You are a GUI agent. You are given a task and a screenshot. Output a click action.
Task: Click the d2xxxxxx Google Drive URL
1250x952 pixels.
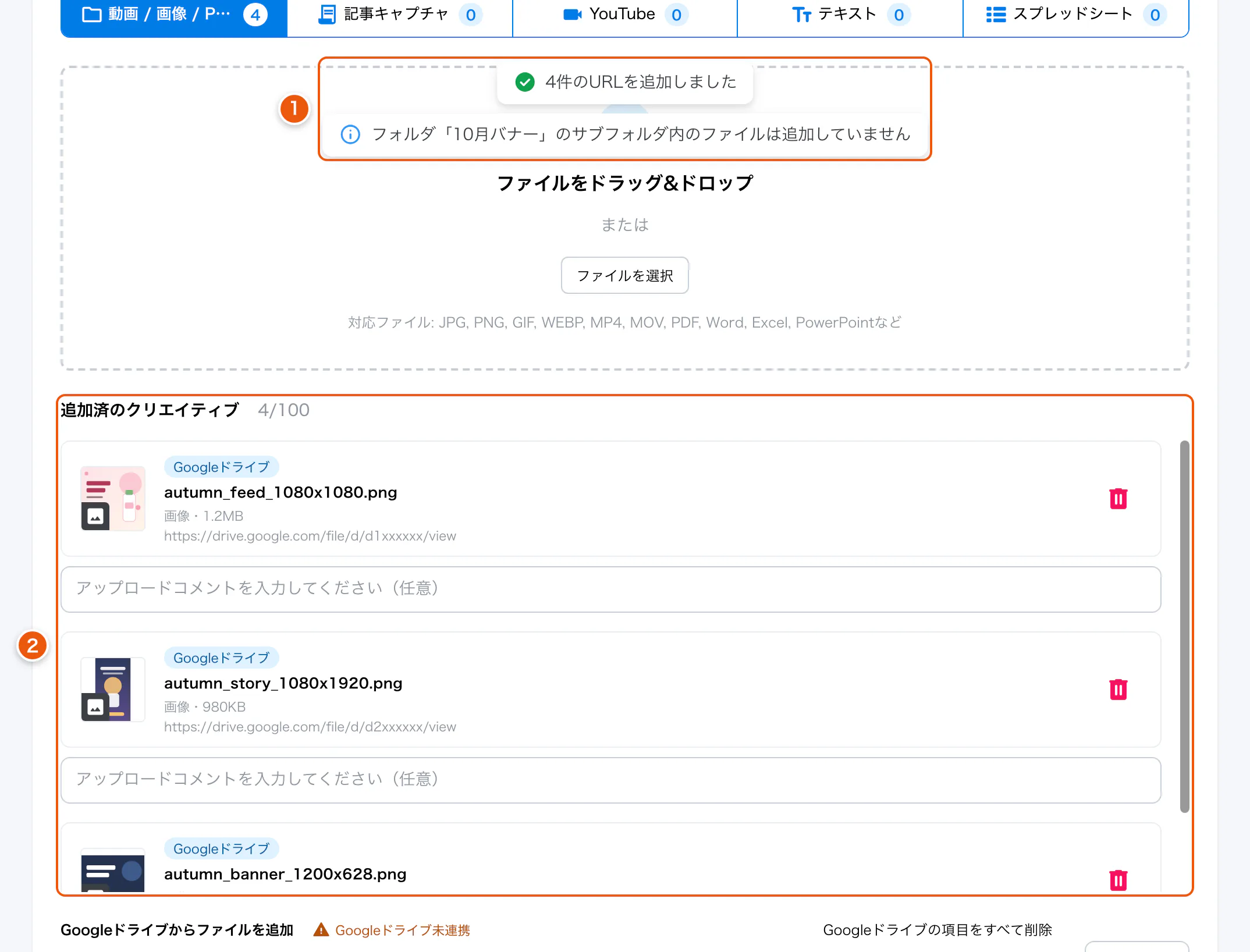pos(310,727)
